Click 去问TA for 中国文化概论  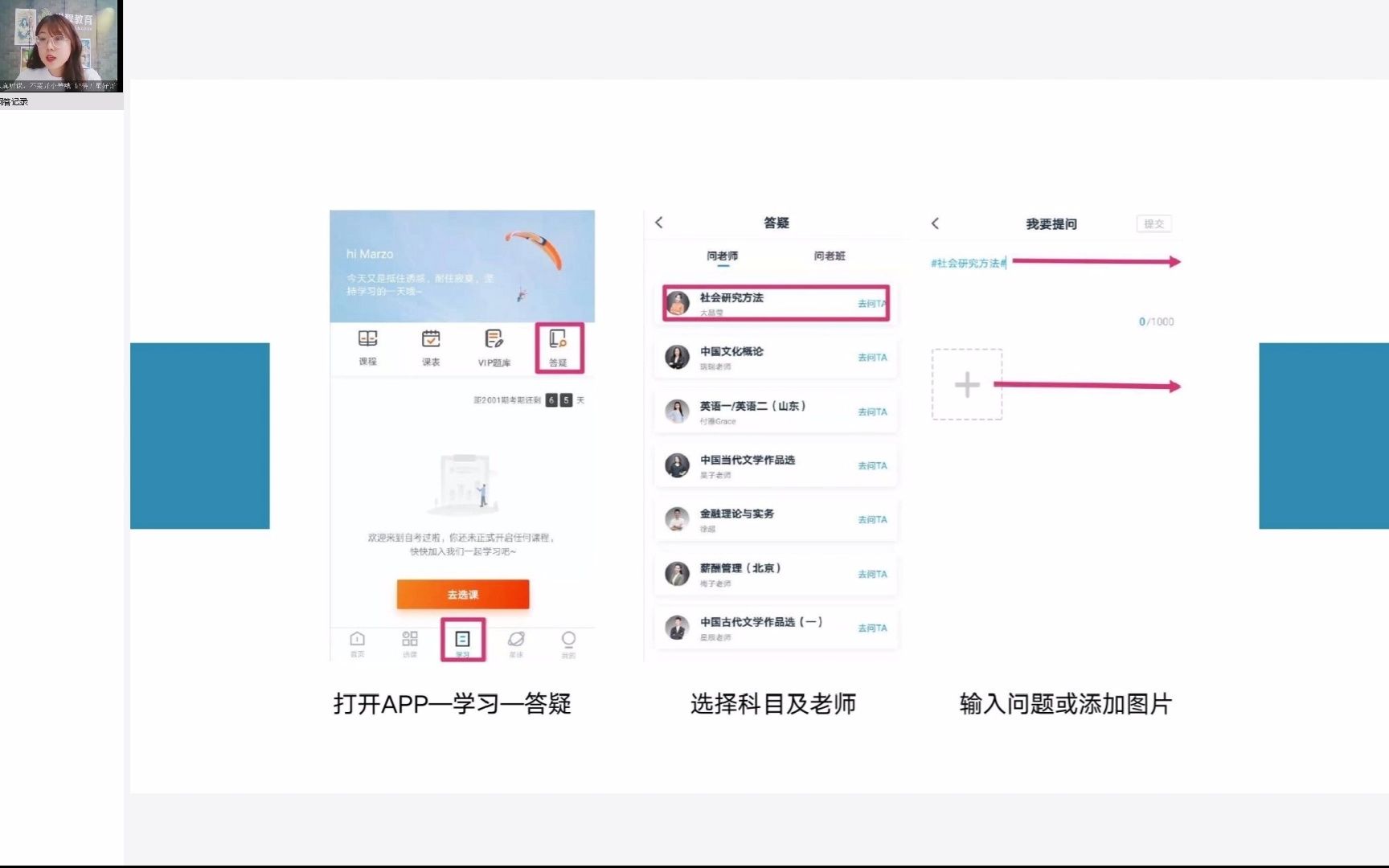872,358
